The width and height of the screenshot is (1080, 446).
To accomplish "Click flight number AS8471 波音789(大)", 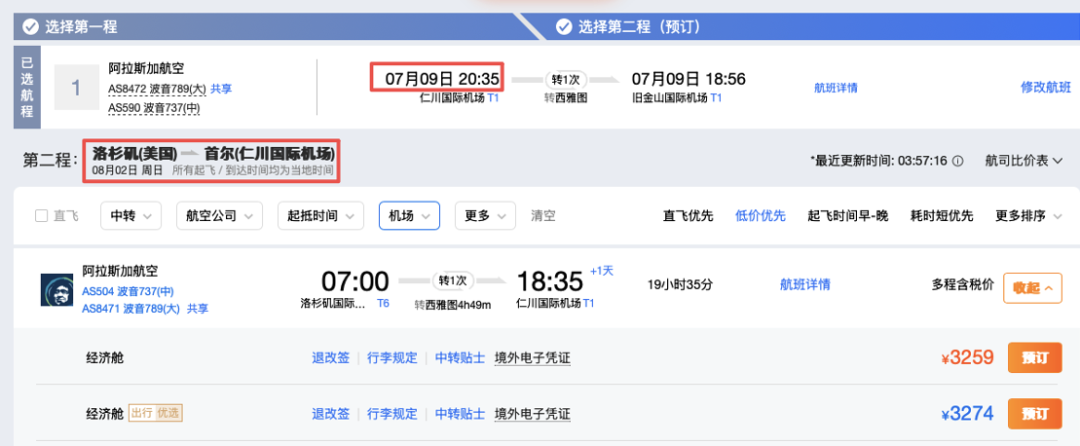I will (131, 309).
